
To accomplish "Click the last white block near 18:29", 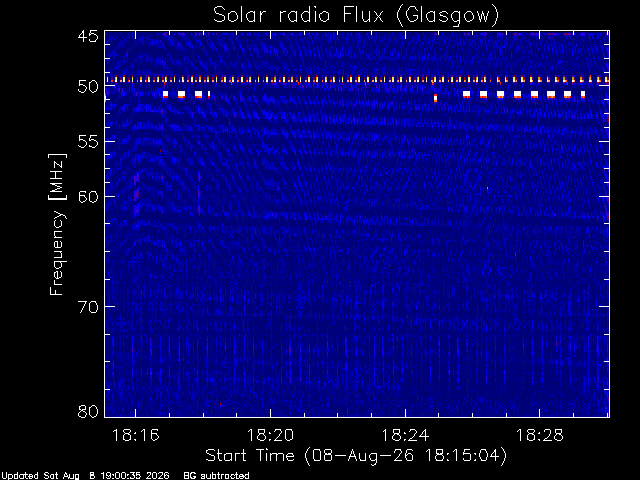I will pos(583,95).
